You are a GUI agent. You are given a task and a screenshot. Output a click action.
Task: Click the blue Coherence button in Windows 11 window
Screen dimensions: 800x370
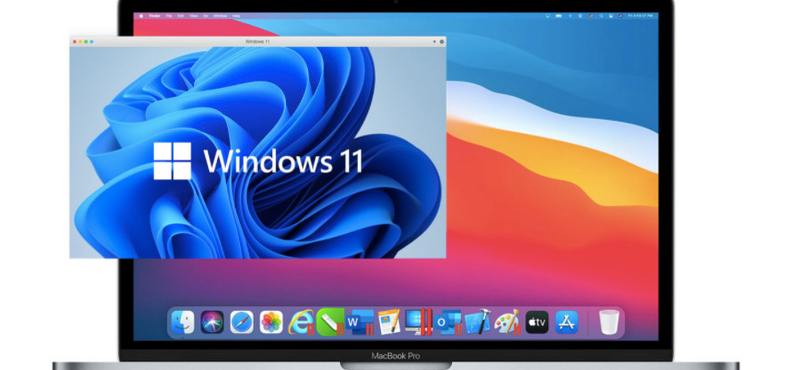point(91,41)
